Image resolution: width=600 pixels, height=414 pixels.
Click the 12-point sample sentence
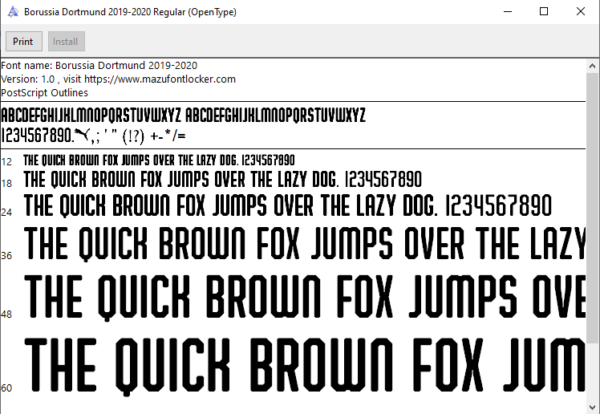click(159, 160)
